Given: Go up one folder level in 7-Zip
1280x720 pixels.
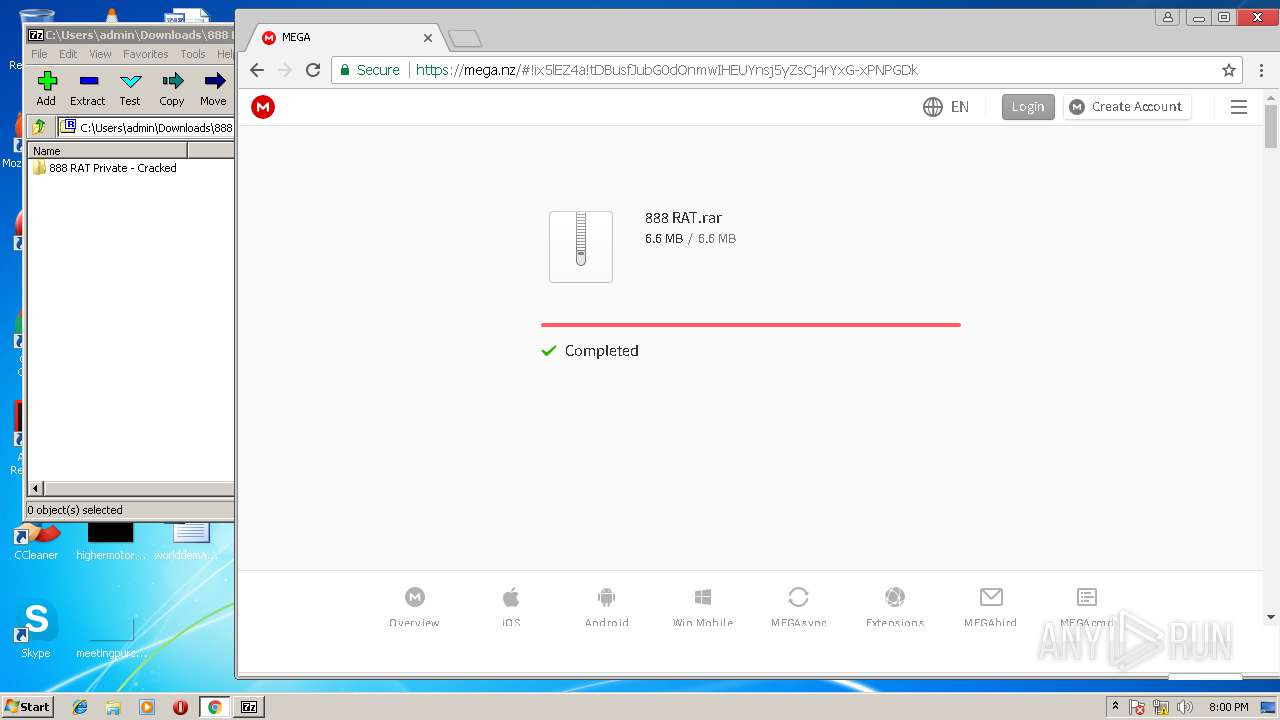Looking at the screenshot, I should (39, 127).
